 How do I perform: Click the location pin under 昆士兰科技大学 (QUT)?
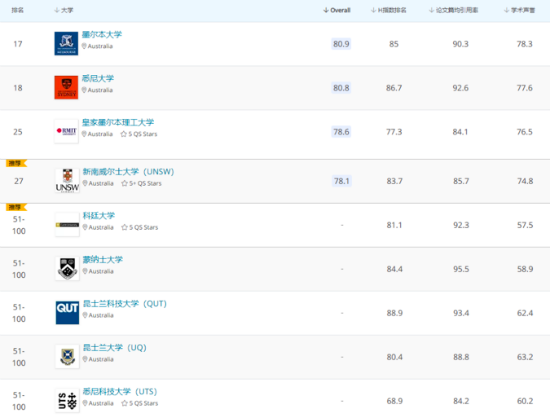85,315
